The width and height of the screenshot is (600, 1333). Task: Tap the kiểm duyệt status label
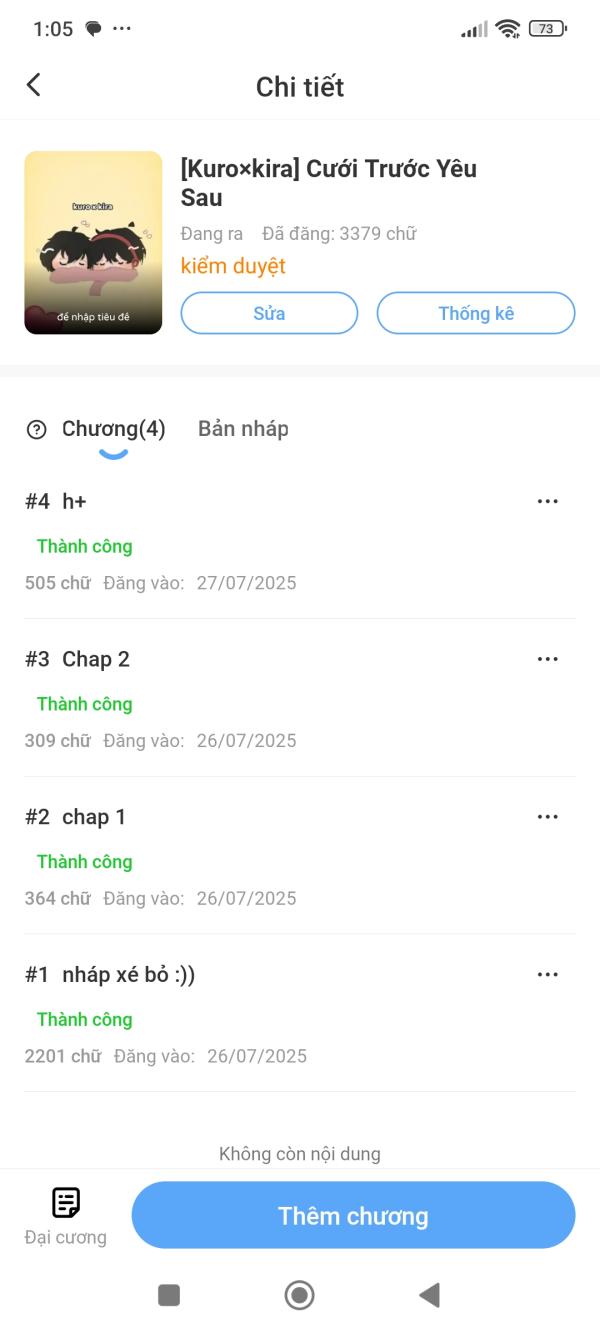pos(233,266)
